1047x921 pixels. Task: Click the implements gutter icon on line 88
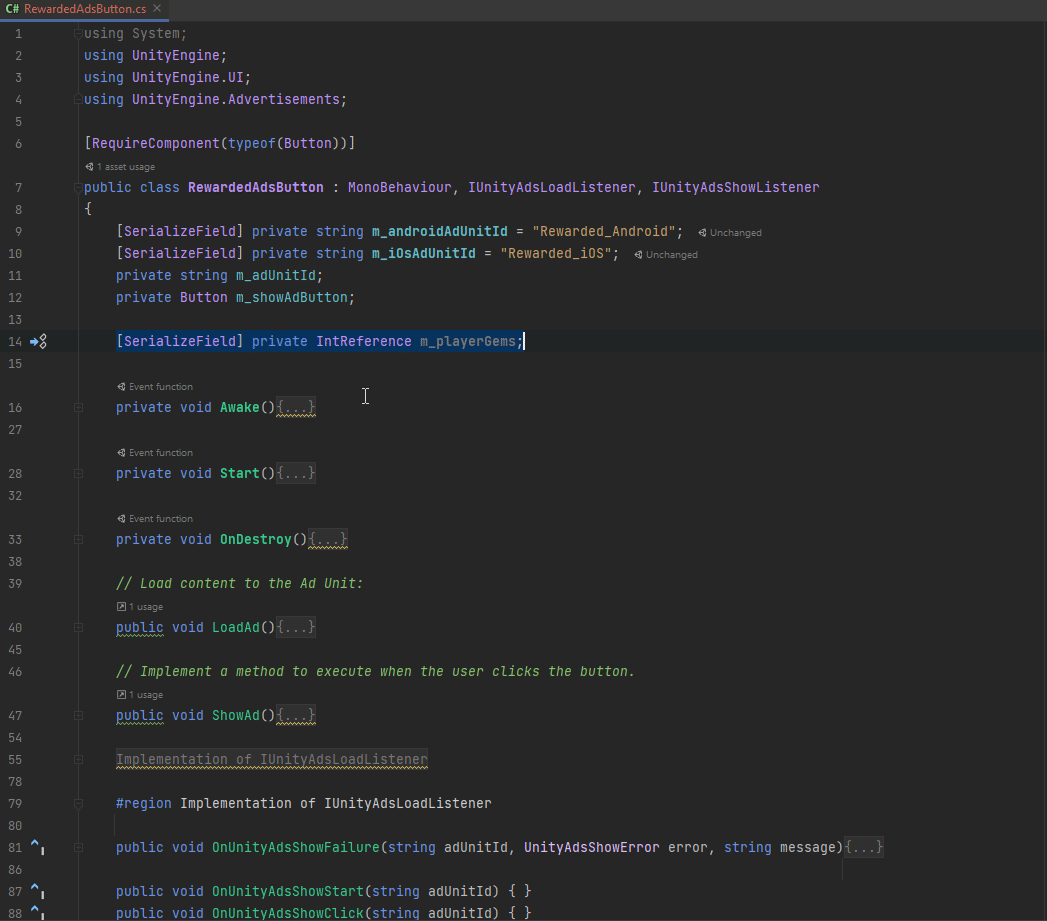click(x=37, y=913)
